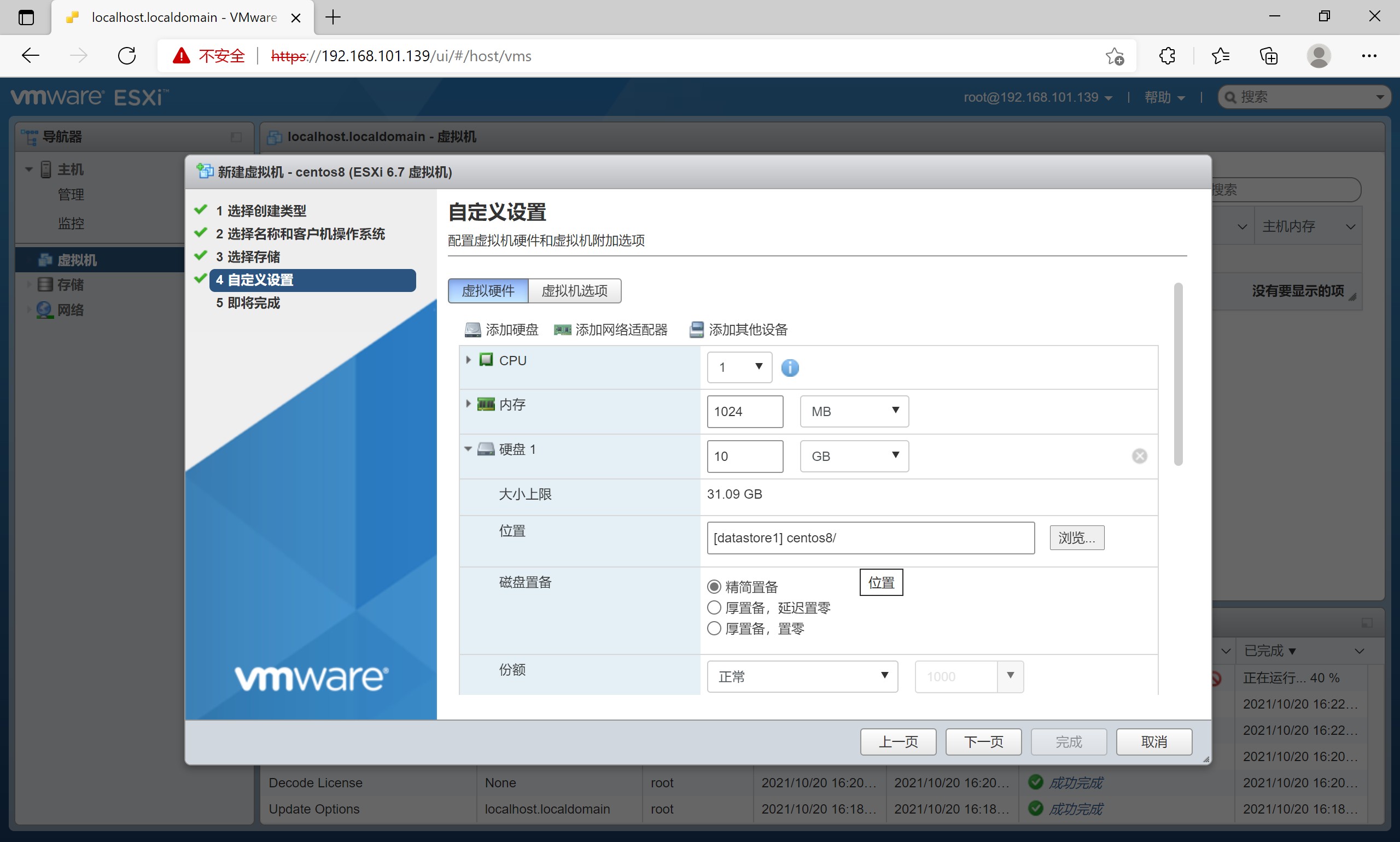Viewport: 1400px width, 842px height.
Task: Click the 下一页 button
Action: tap(982, 741)
